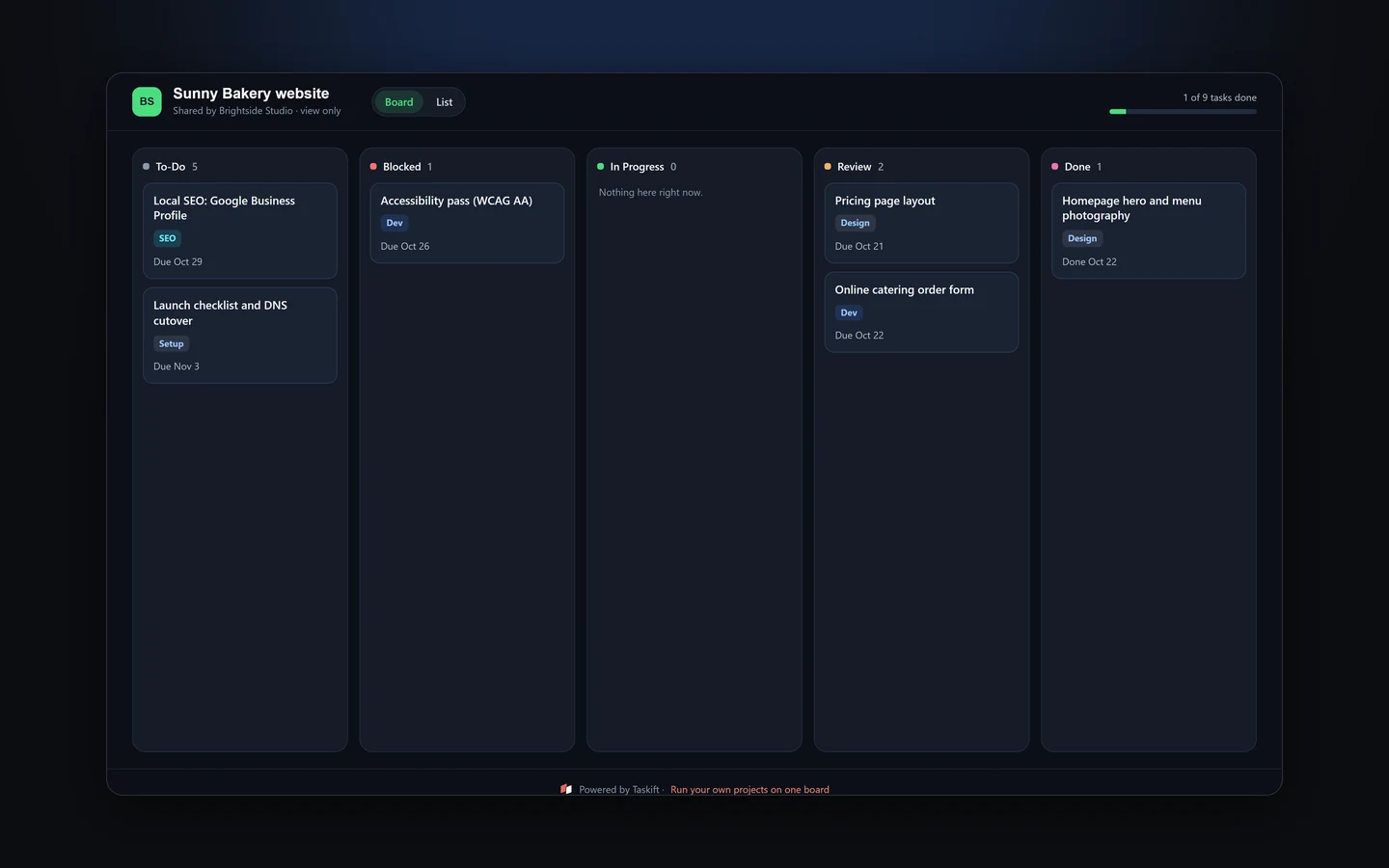Screen dimensions: 1389x868
Task: Click the Dev tag on Accessibility pass card
Action: [x=395, y=223]
